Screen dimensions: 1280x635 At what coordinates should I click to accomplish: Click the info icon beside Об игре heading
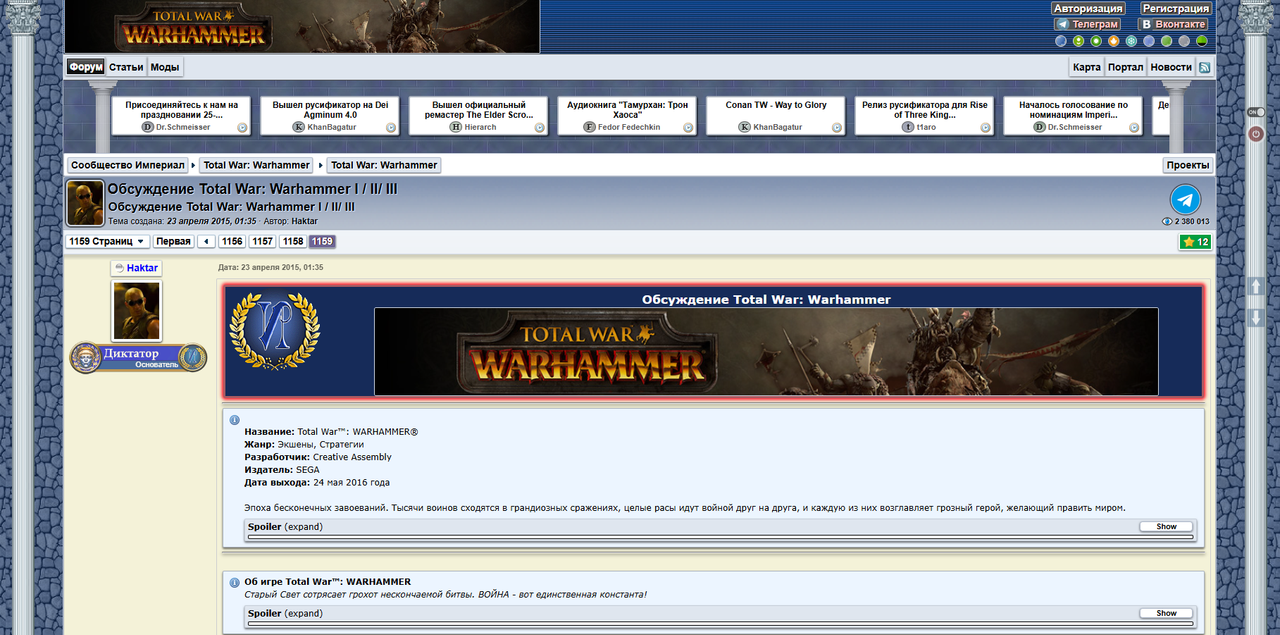point(234,582)
